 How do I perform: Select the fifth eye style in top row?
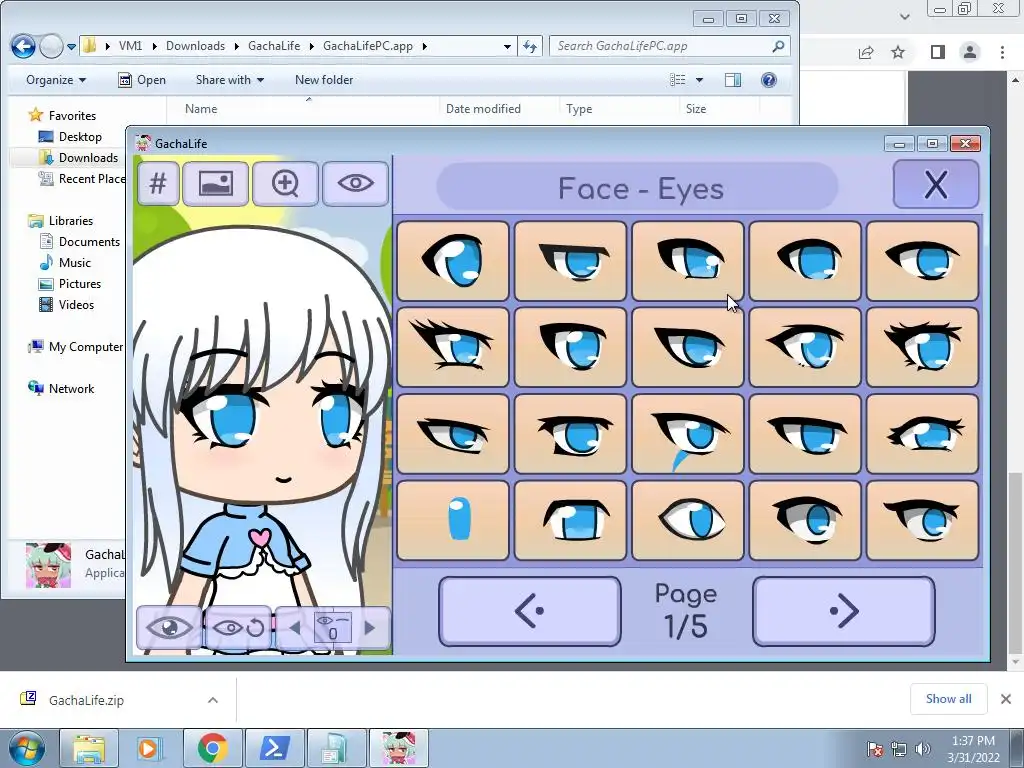[922, 261]
